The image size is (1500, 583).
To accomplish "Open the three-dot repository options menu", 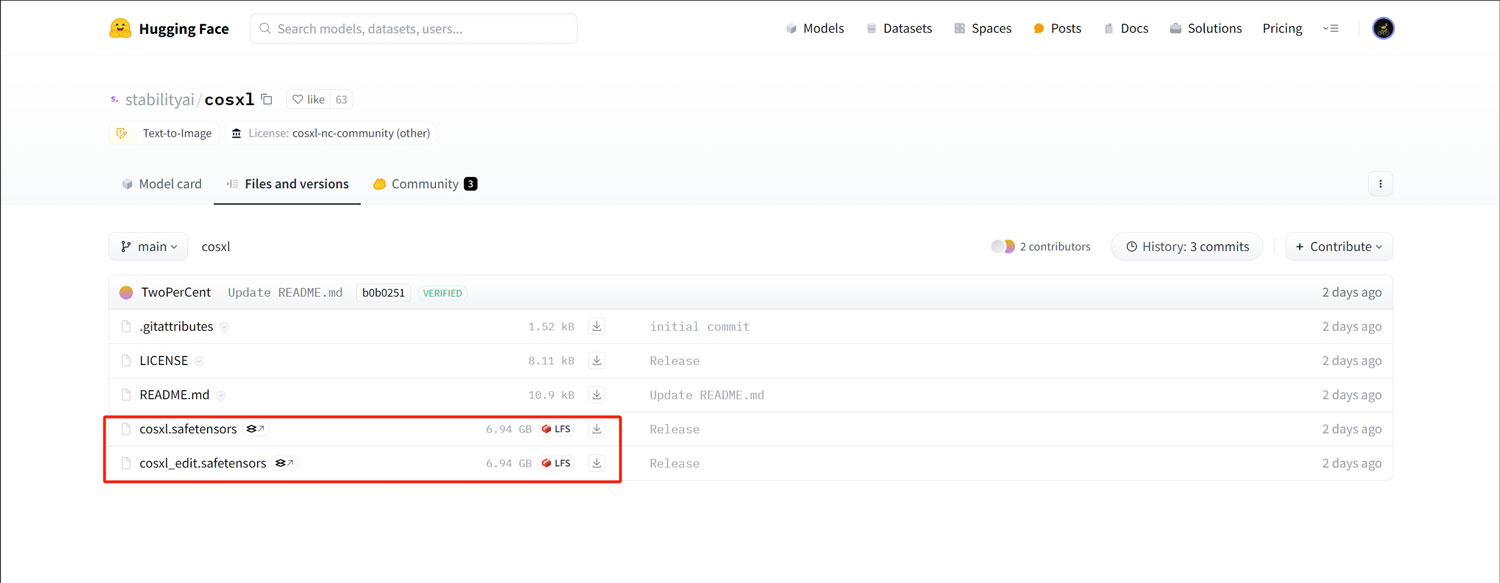I will 1380,184.
